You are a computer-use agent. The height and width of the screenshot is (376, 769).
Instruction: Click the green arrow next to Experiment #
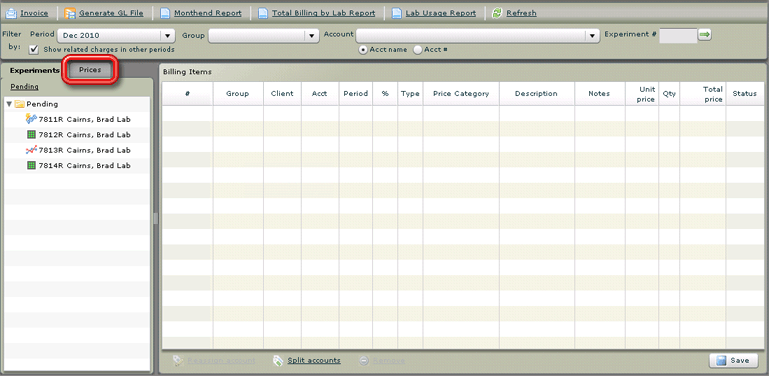tap(705, 35)
